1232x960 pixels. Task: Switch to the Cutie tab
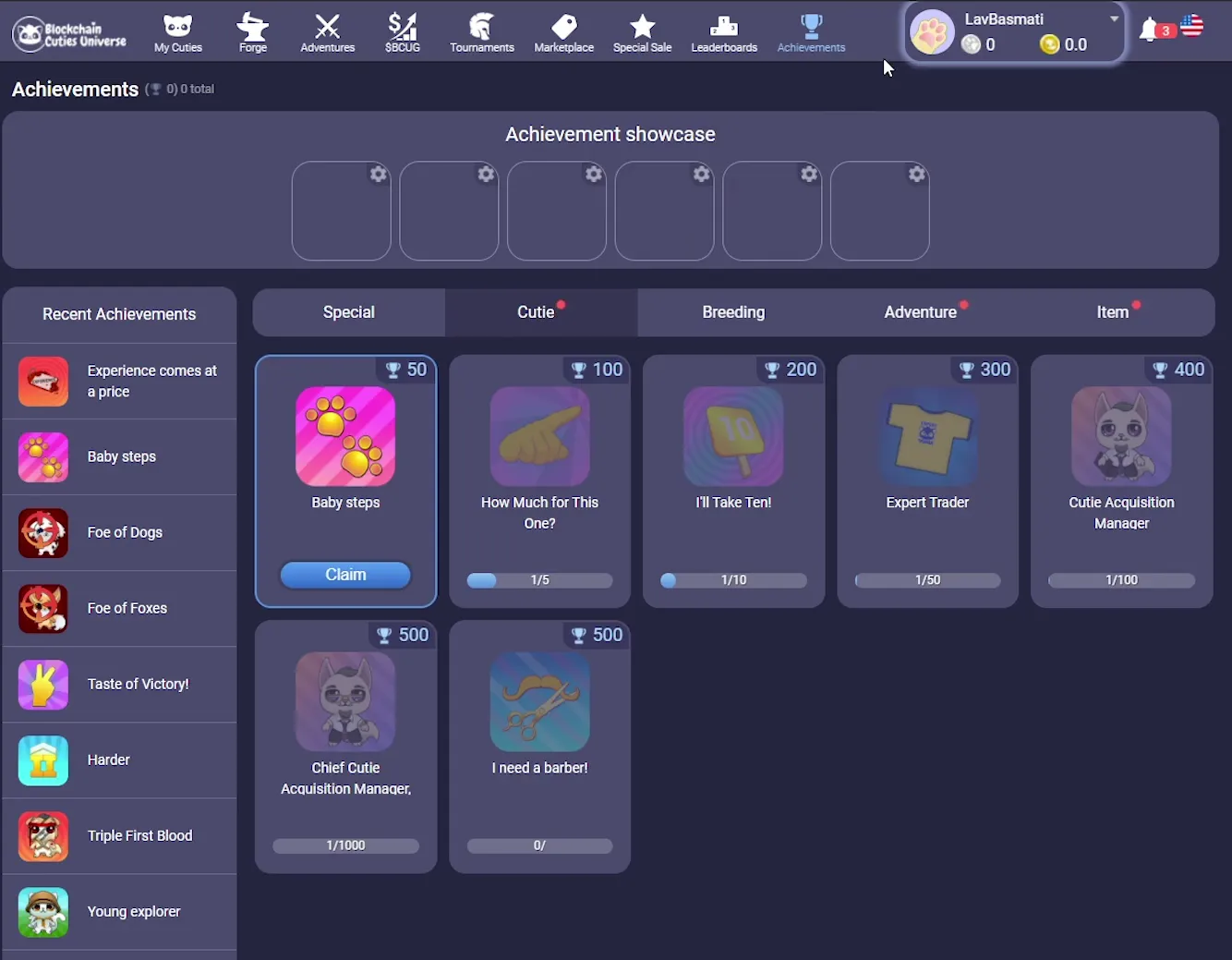(x=541, y=312)
